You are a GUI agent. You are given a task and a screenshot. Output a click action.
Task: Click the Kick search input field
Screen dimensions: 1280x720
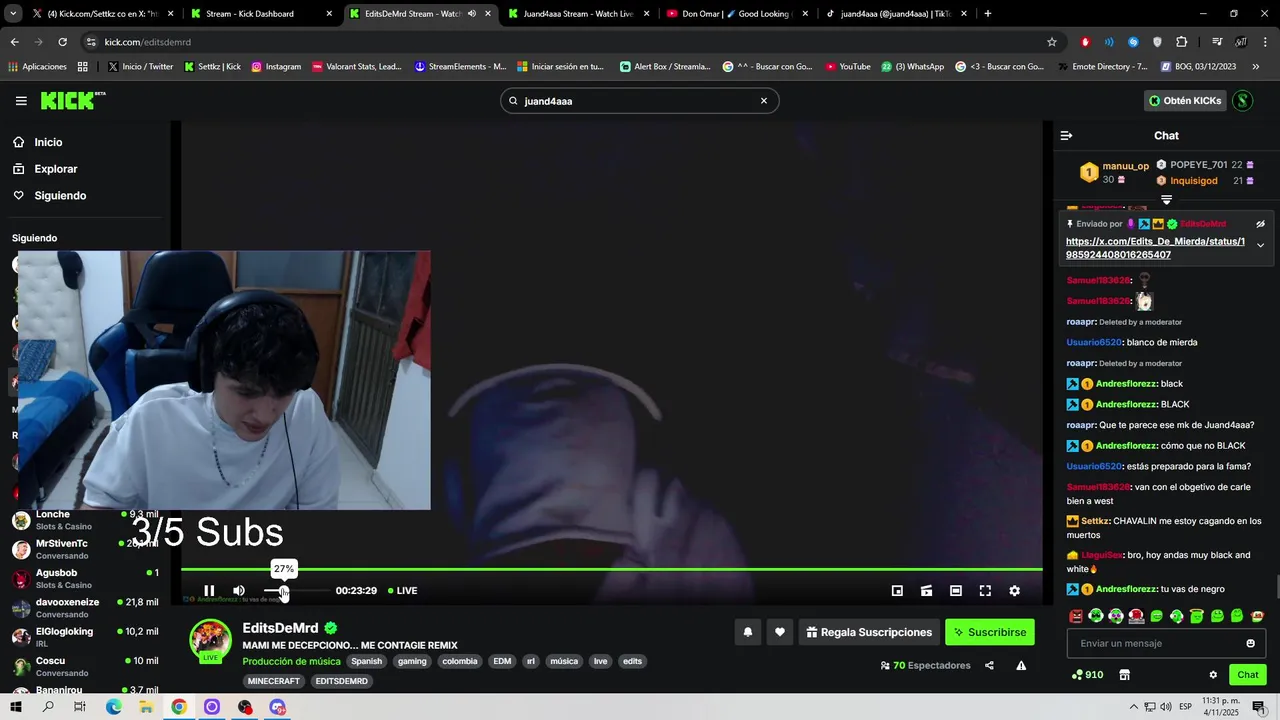pyautogui.click(x=639, y=101)
